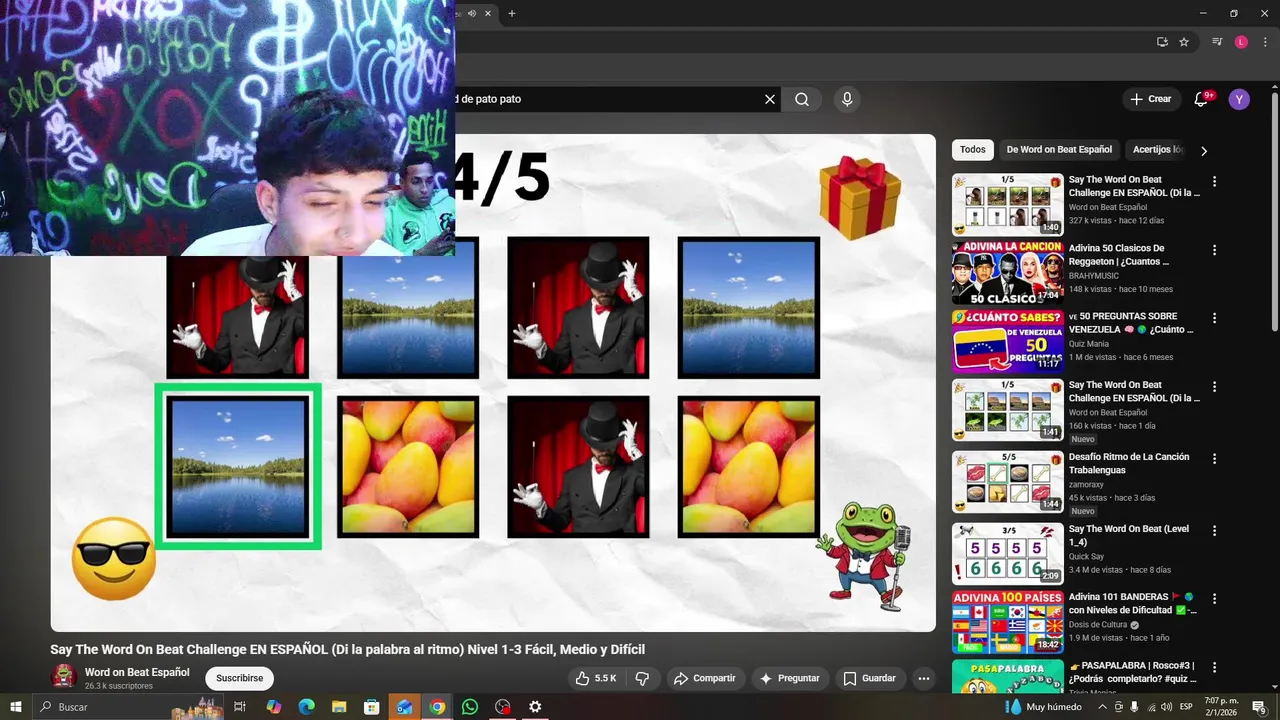Bookmark this page with the star icon
This screenshot has height=720, width=1280.
point(1184,42)
